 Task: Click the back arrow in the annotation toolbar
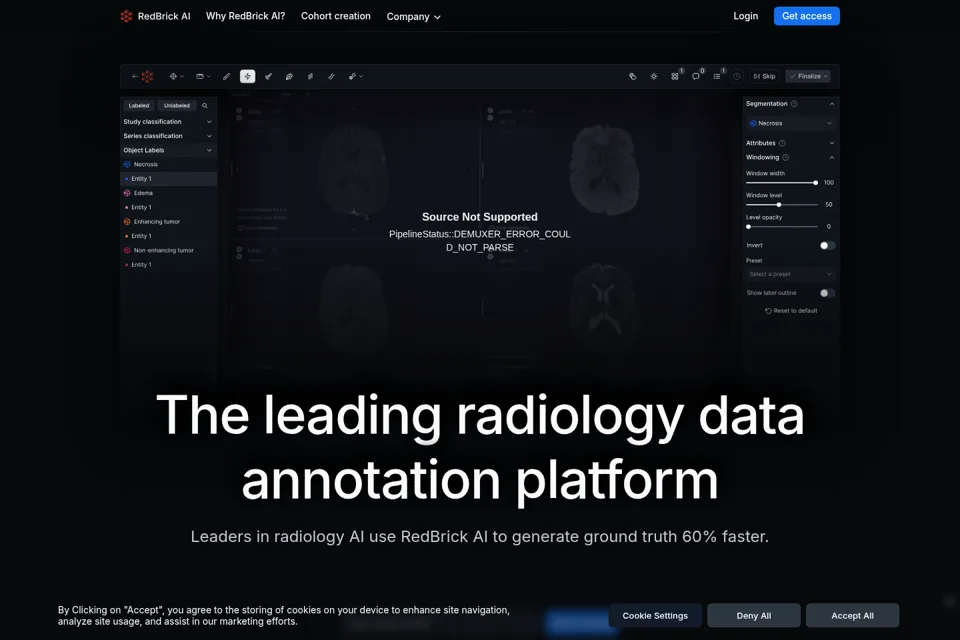pyautogui.click(x=135, y=77)
